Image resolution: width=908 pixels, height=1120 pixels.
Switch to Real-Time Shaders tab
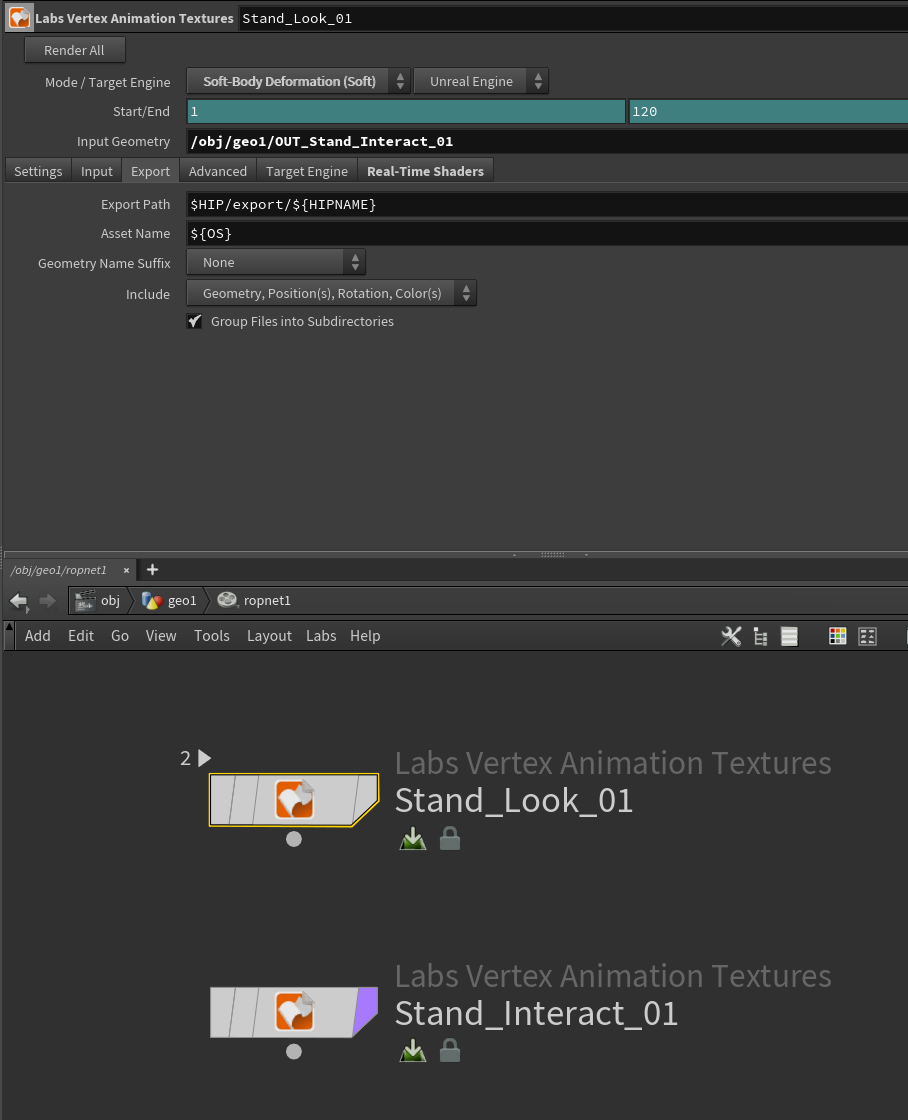425,171
